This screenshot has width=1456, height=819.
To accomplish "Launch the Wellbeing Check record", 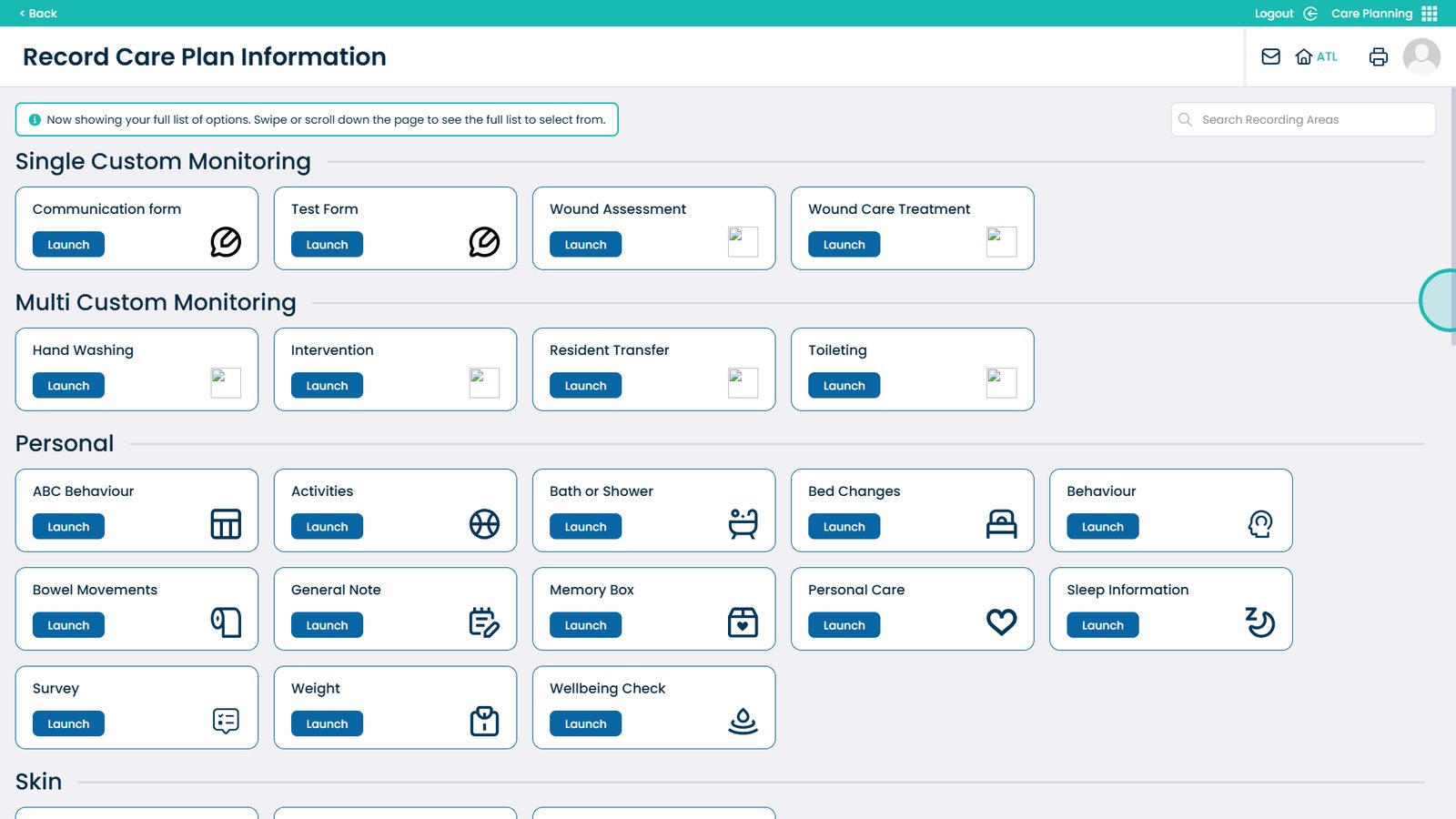I will coord(585,724).
